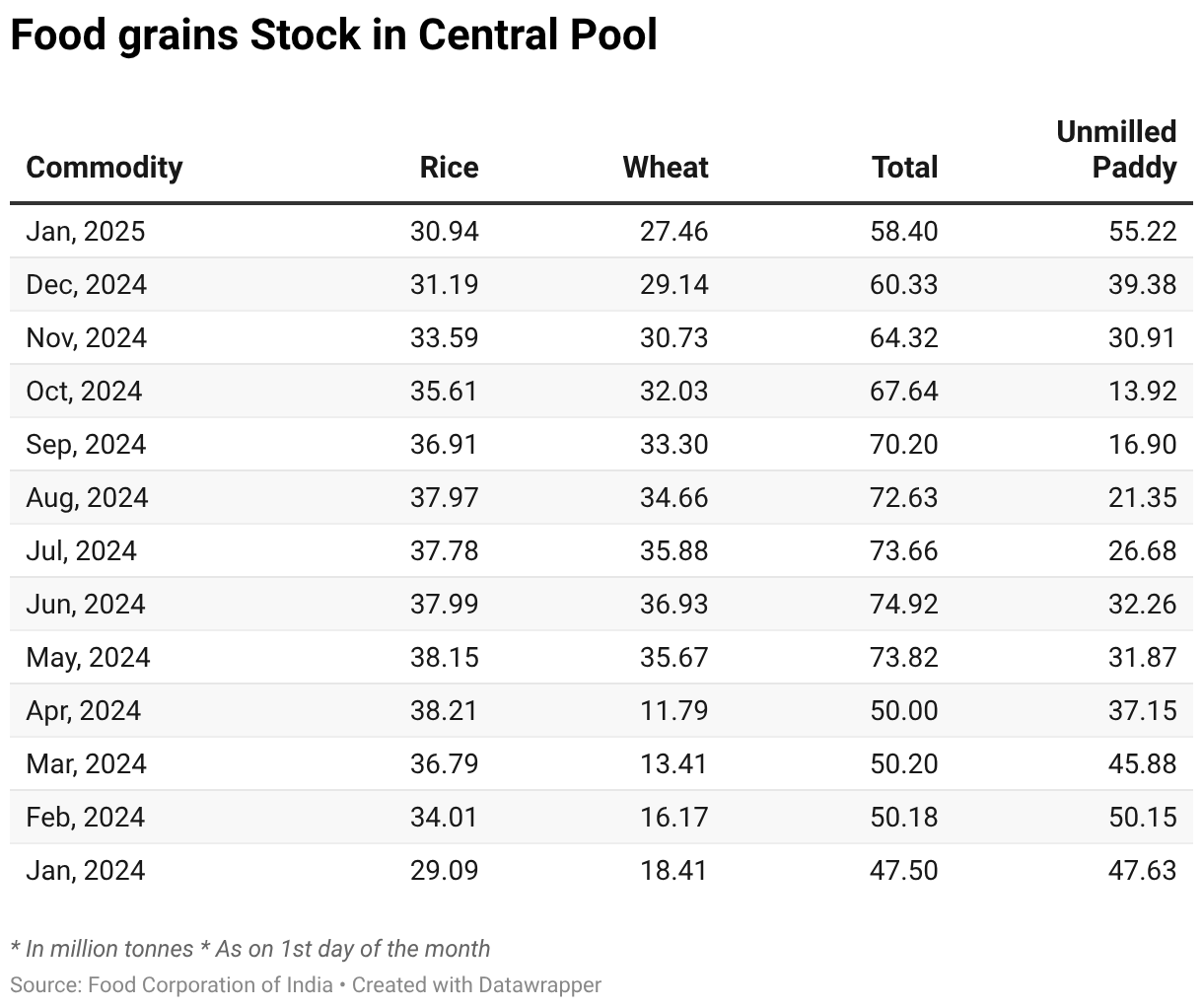Select the Wheat column header
This screenshot has width=1203, height=1008.
click(x=666, y=167)
